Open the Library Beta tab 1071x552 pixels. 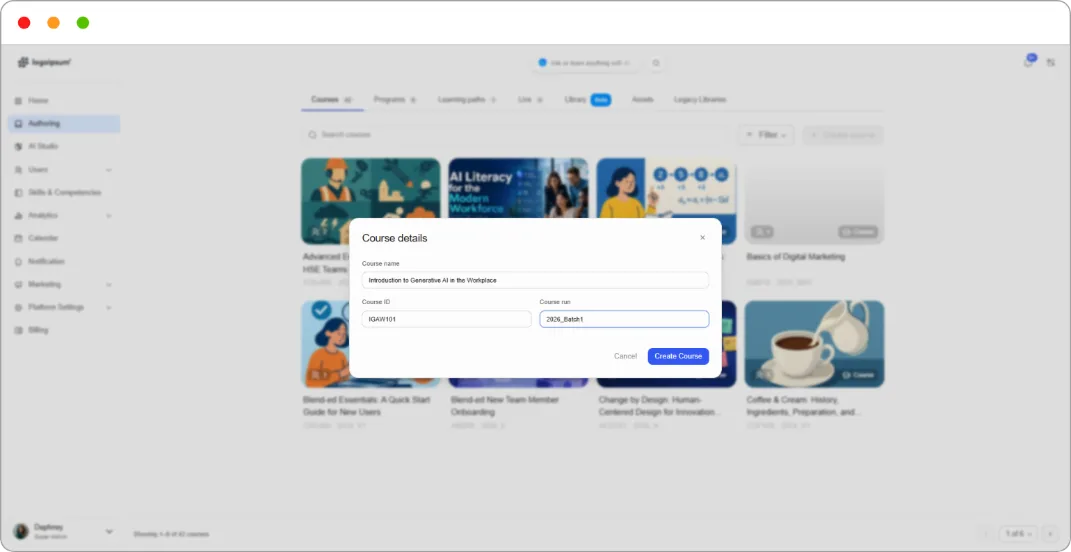587,100
